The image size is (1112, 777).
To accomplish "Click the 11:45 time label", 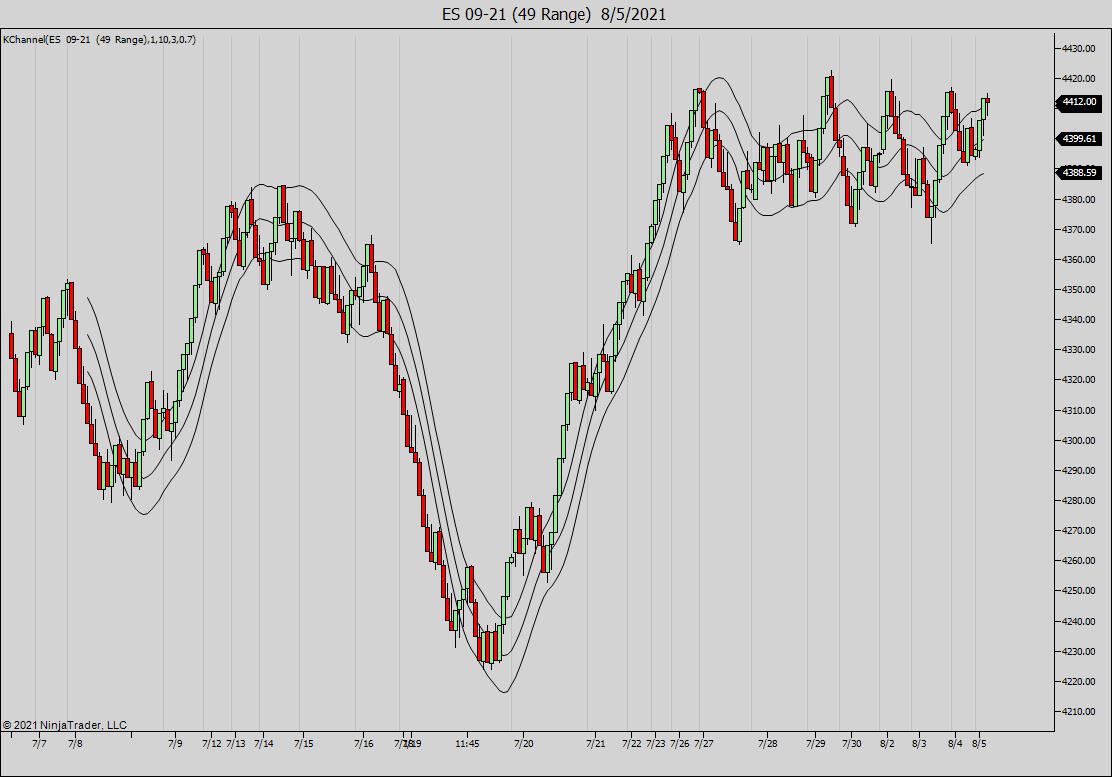I will pyautogui.click(x=467, y=744).
